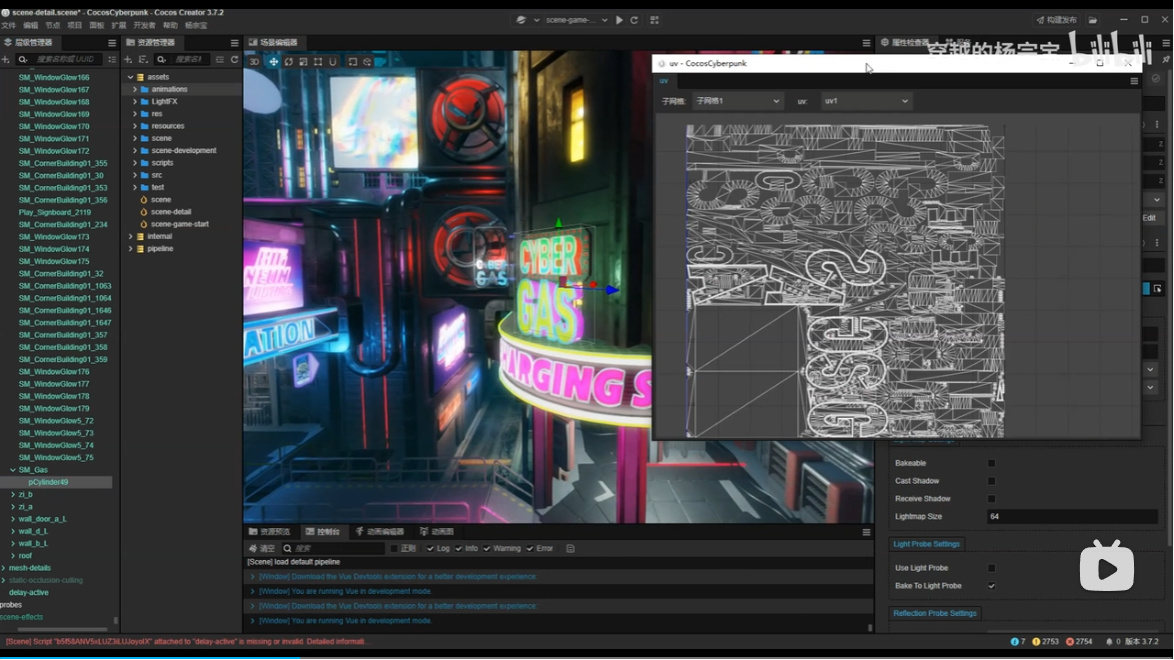The height and width of the screenshot is (660, 1174).
Task: Expand the LightFX folder in assets
Action: pos(135,102)
